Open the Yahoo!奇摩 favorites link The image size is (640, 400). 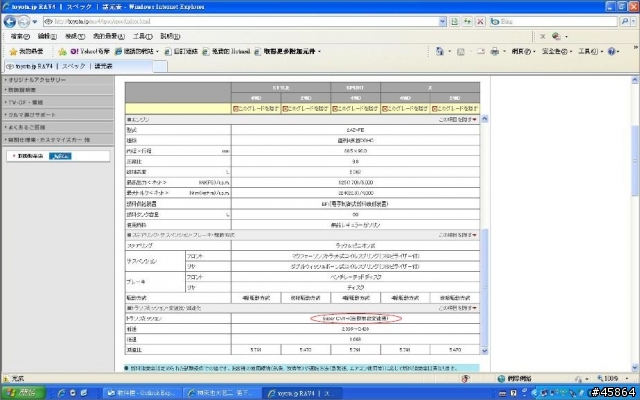click(x=90, y=51)
